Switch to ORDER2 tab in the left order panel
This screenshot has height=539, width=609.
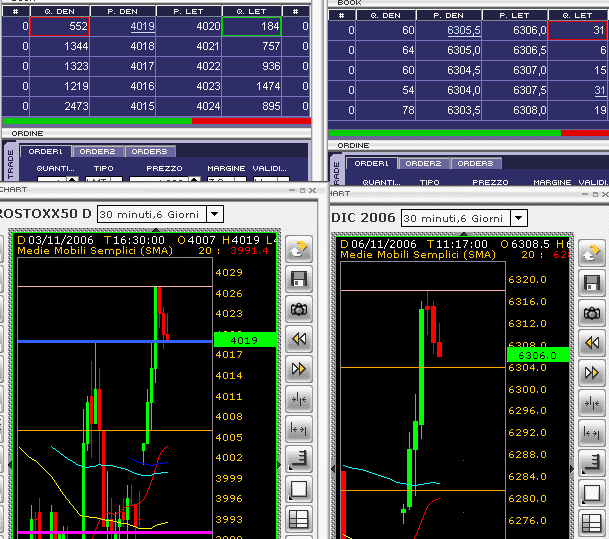click(97, 151)
